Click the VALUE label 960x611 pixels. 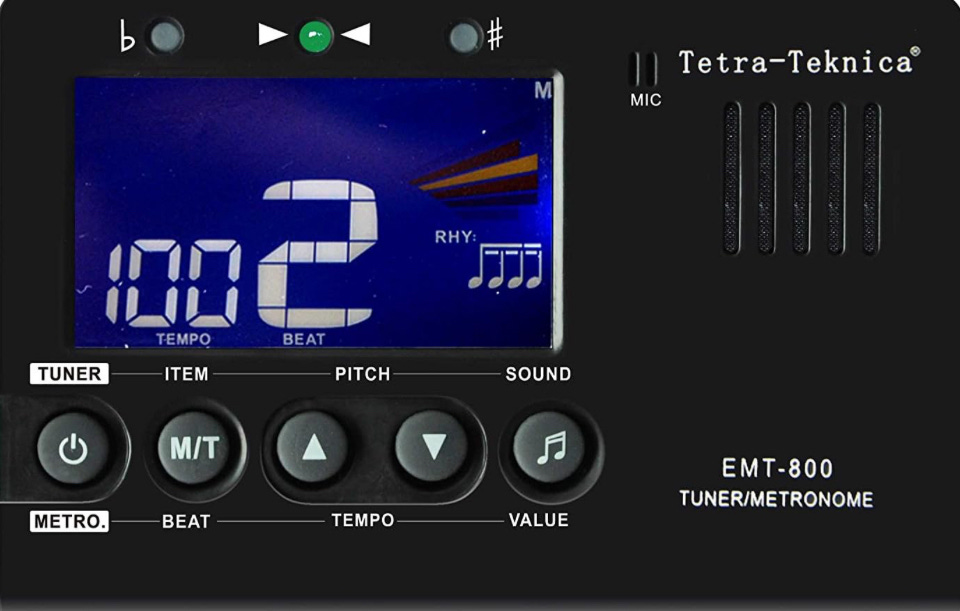539,520
